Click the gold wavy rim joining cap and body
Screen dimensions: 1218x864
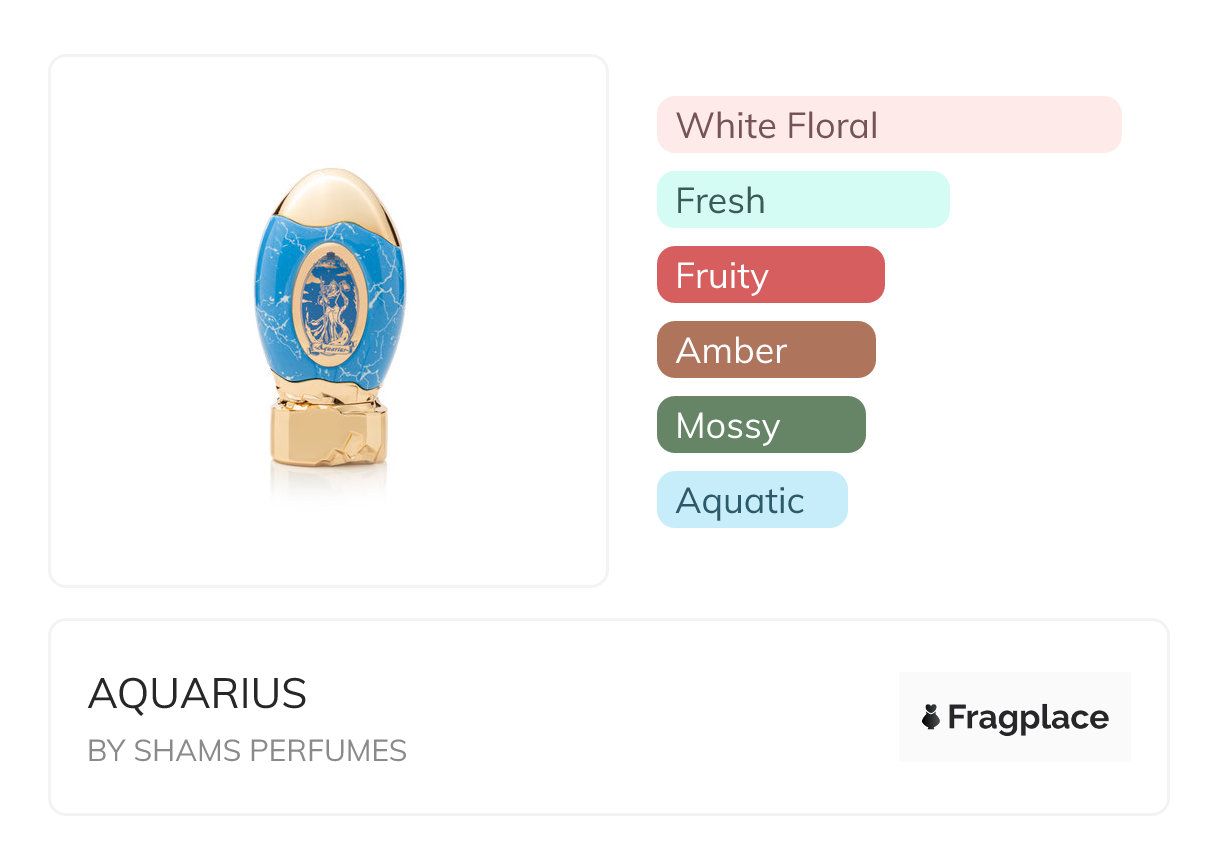[x=331, y=222]
